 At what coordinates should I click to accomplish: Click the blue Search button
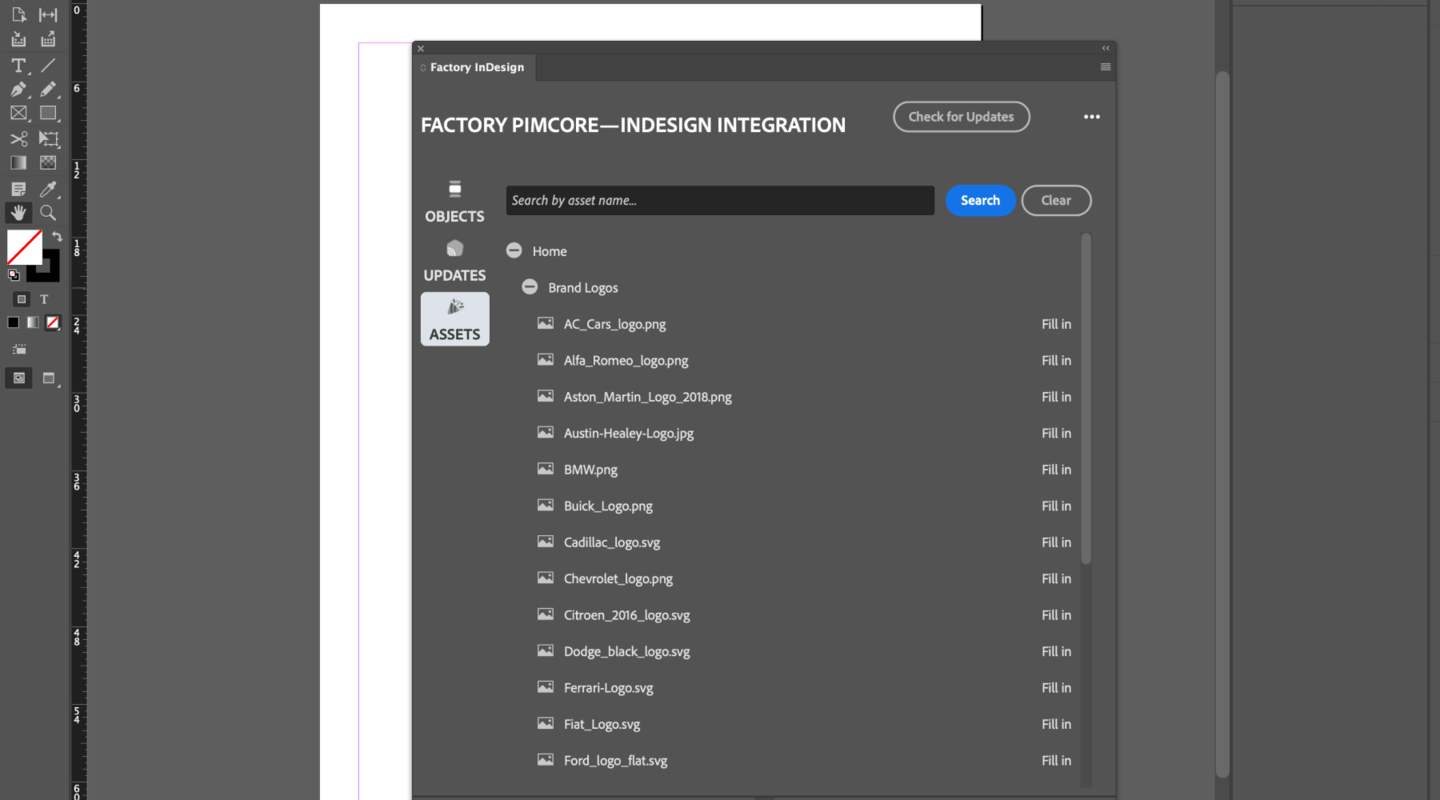[980, 200]
